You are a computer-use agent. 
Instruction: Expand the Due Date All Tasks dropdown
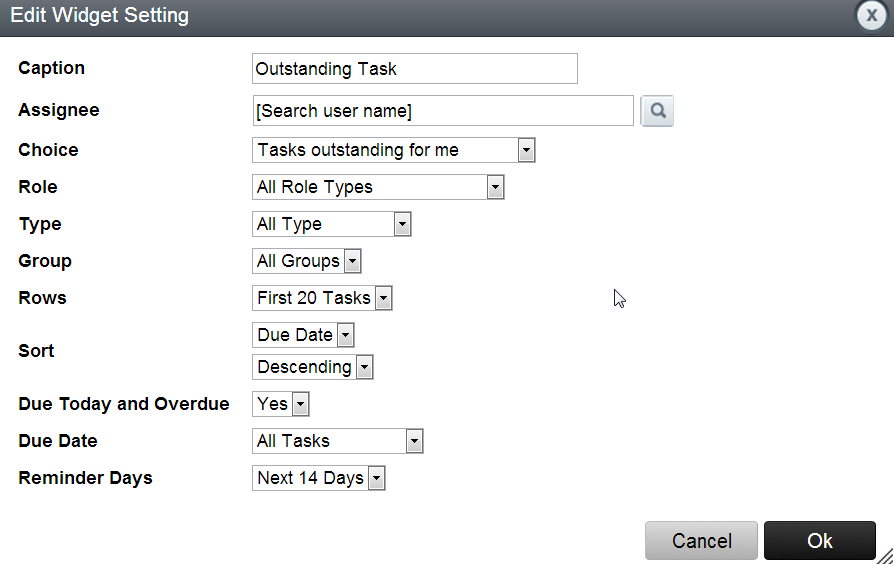pos(338,441)
